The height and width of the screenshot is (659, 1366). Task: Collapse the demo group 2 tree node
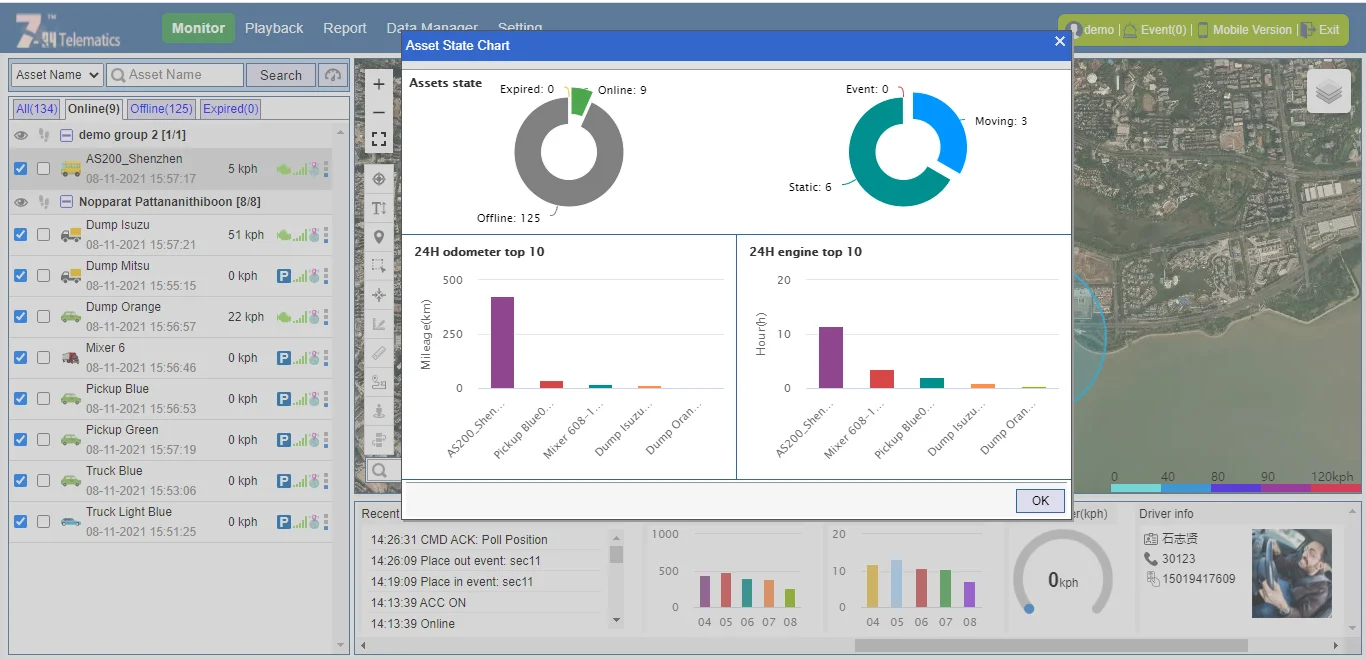click(x=66, y=135)
